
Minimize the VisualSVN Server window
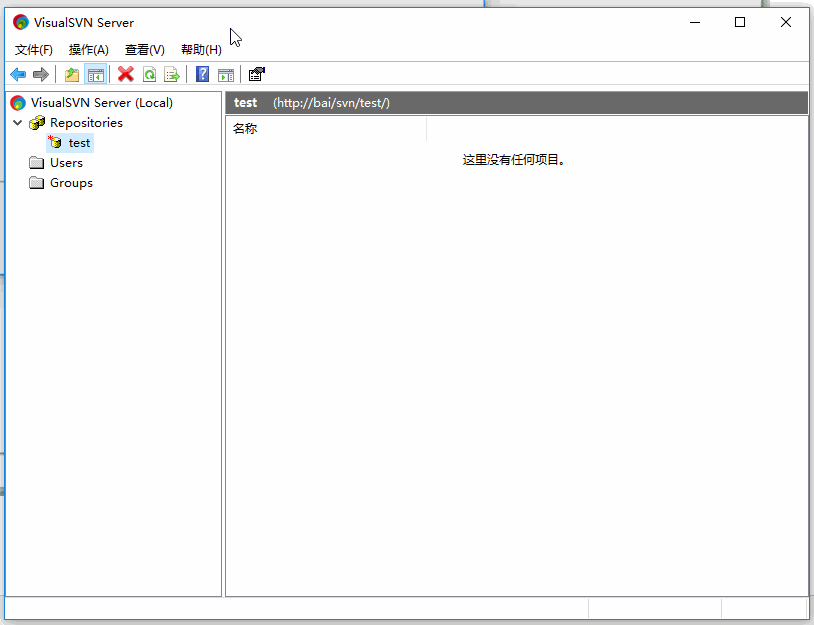(x=695, y=22)
